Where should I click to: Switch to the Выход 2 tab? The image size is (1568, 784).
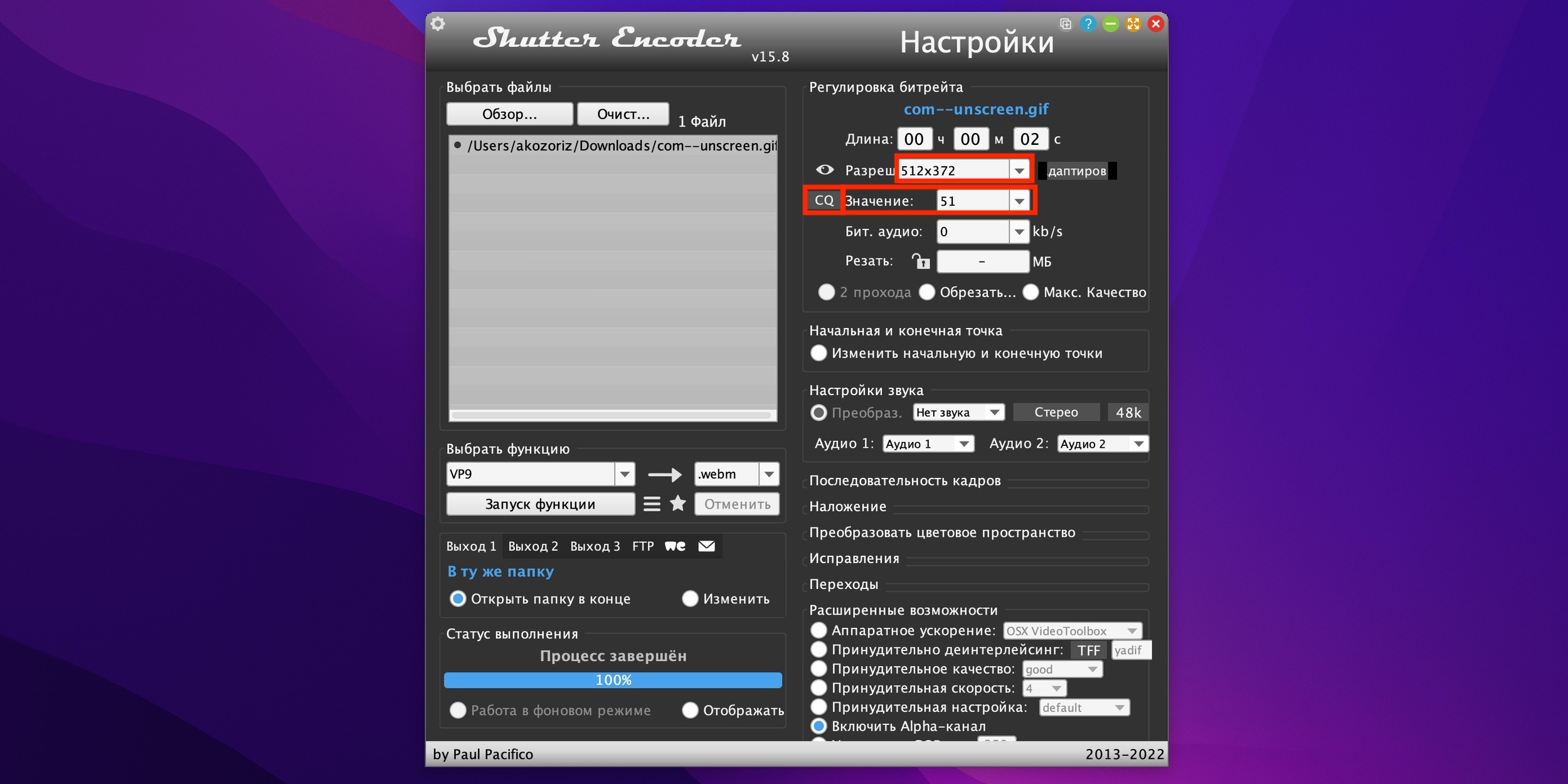point(533,546)
